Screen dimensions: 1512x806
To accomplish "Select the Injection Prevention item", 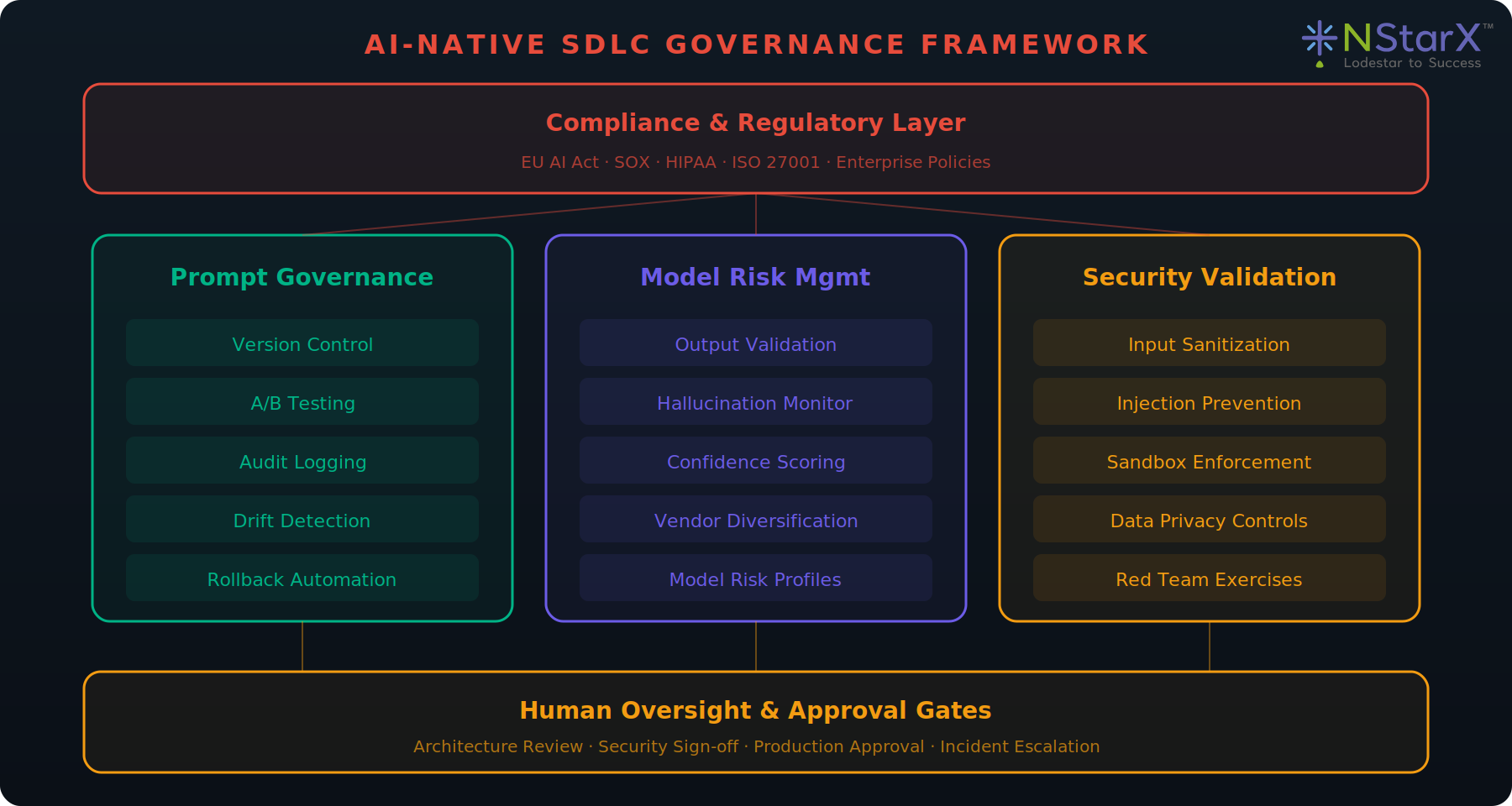I will click(x=1210, y=402).
